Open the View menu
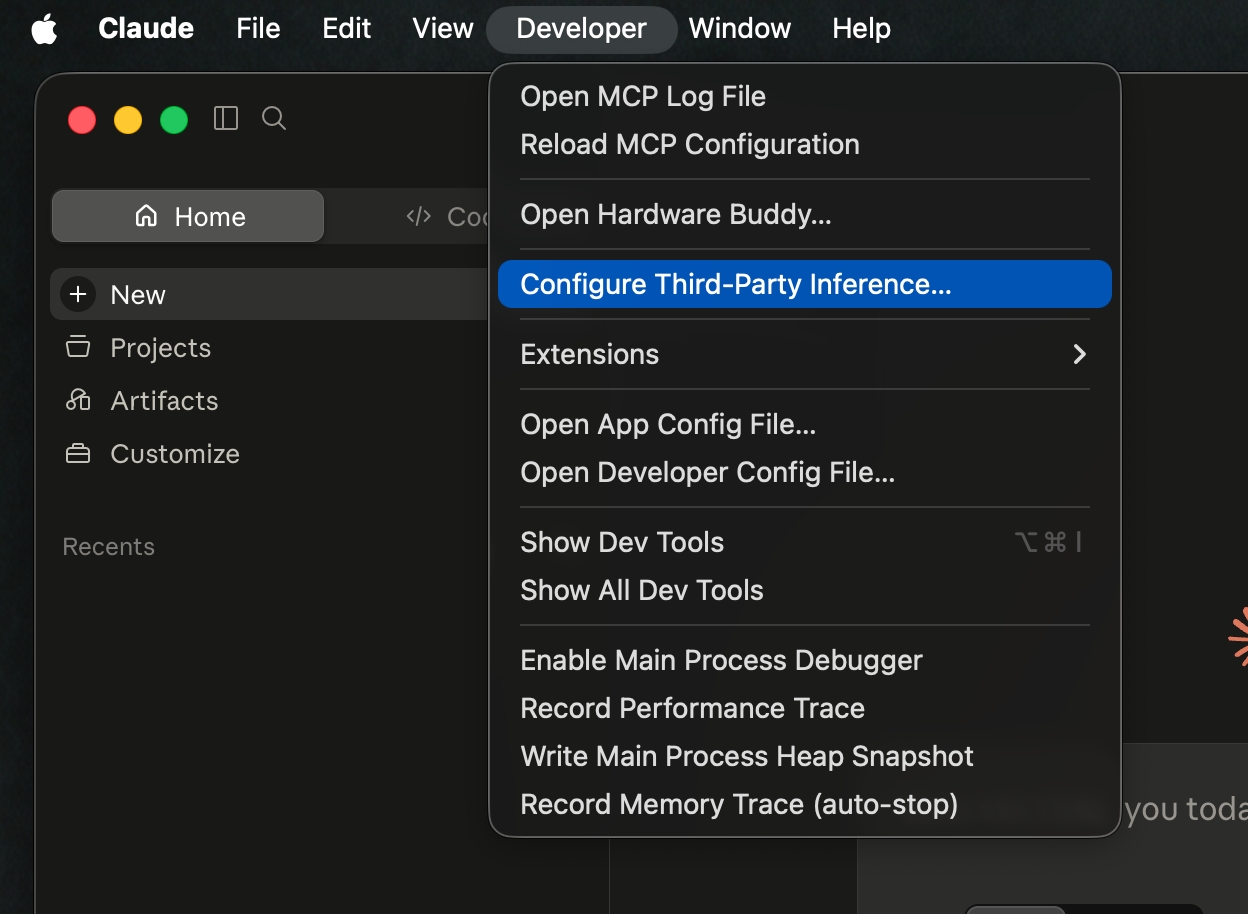The image size is (1248, 914). tap(443, 29)
